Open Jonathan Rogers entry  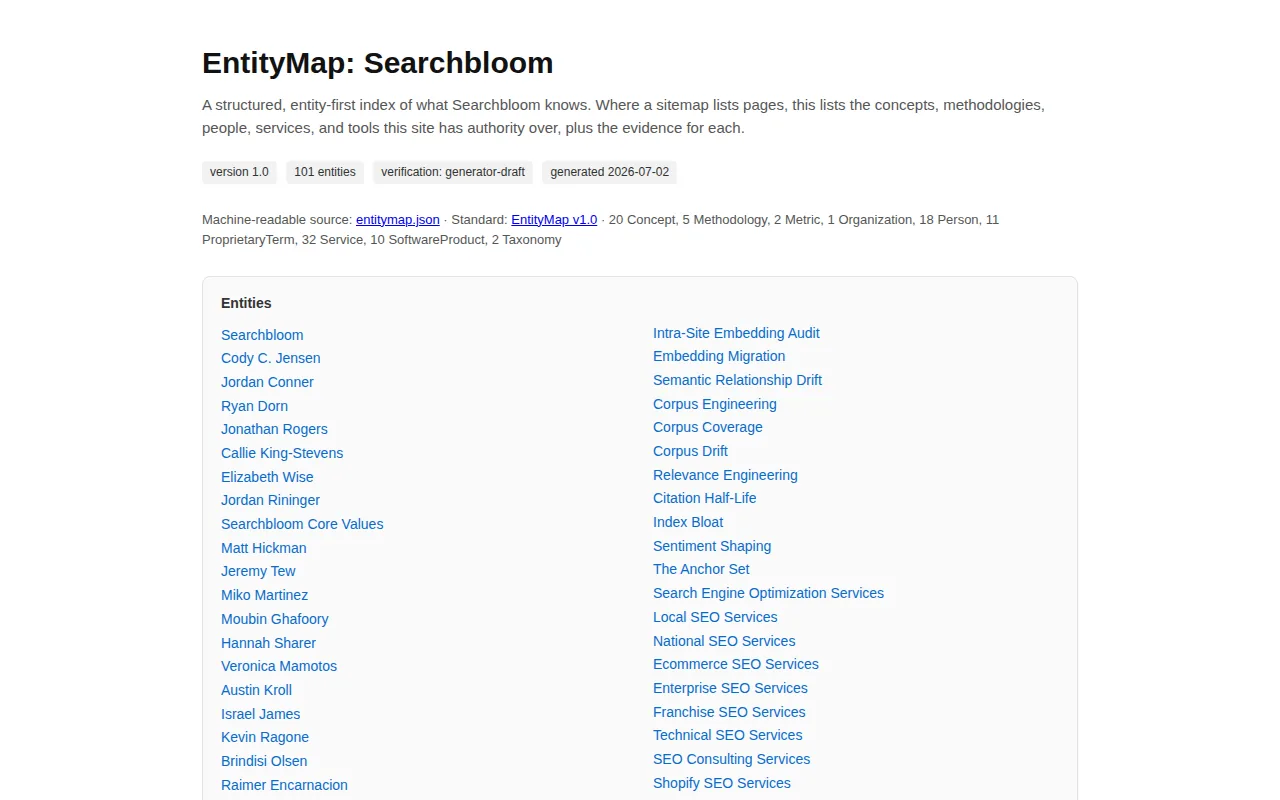274,429
